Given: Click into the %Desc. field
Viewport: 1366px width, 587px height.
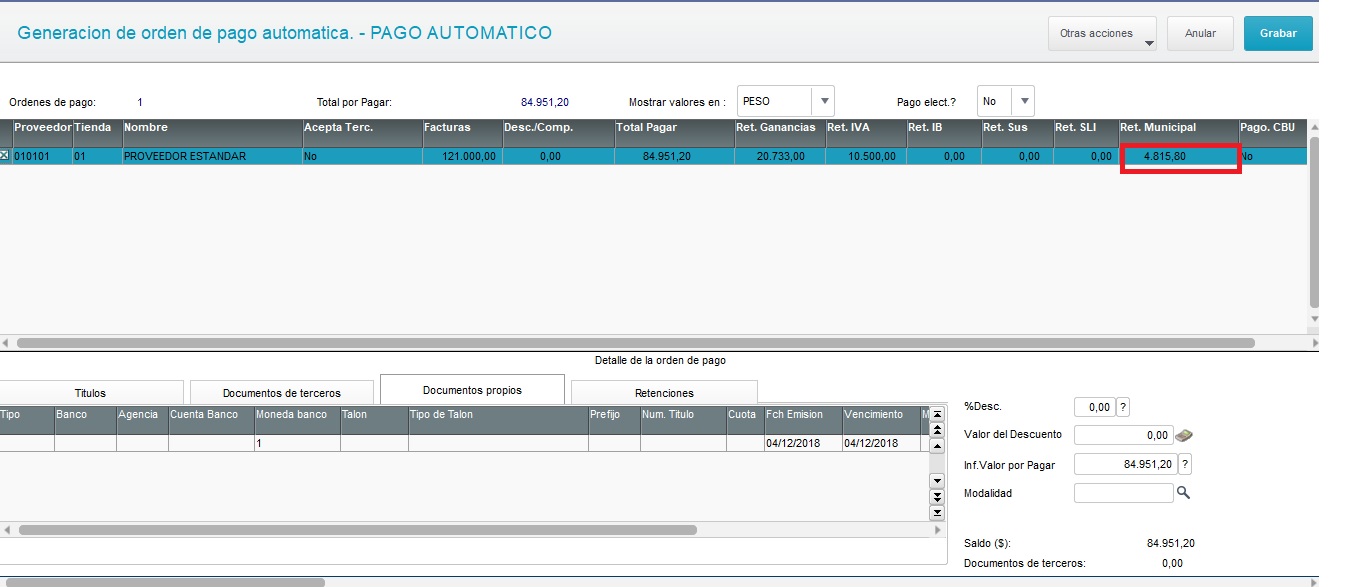Looking at the screenshot, I should coord(1094,407).
